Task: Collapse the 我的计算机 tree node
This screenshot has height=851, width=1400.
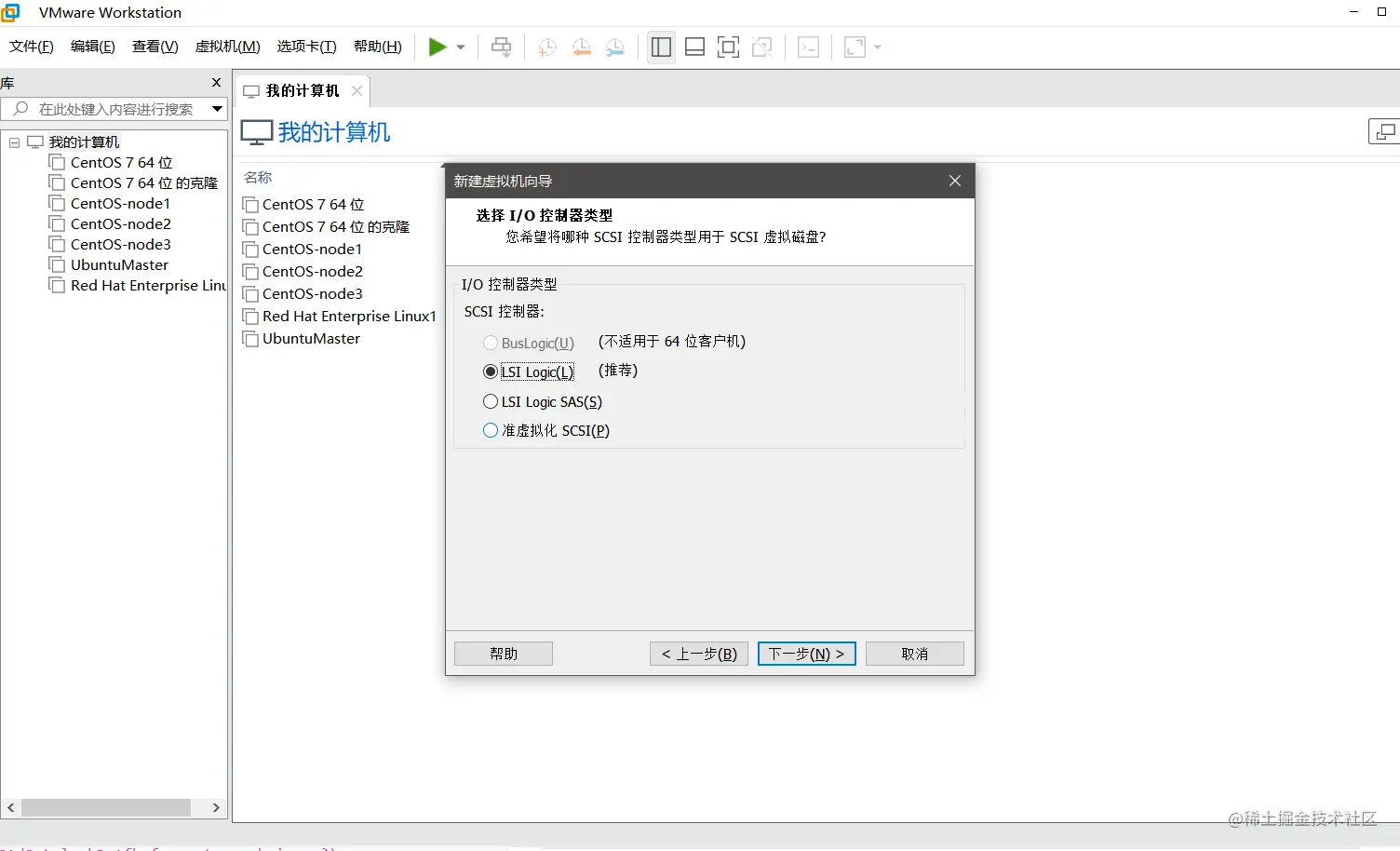Action: tap(15, 142)
